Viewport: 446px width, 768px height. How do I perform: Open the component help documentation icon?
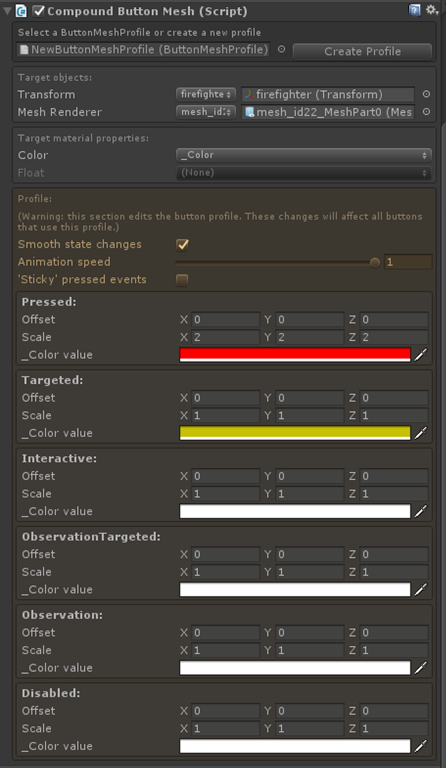[x=414, y=10]
